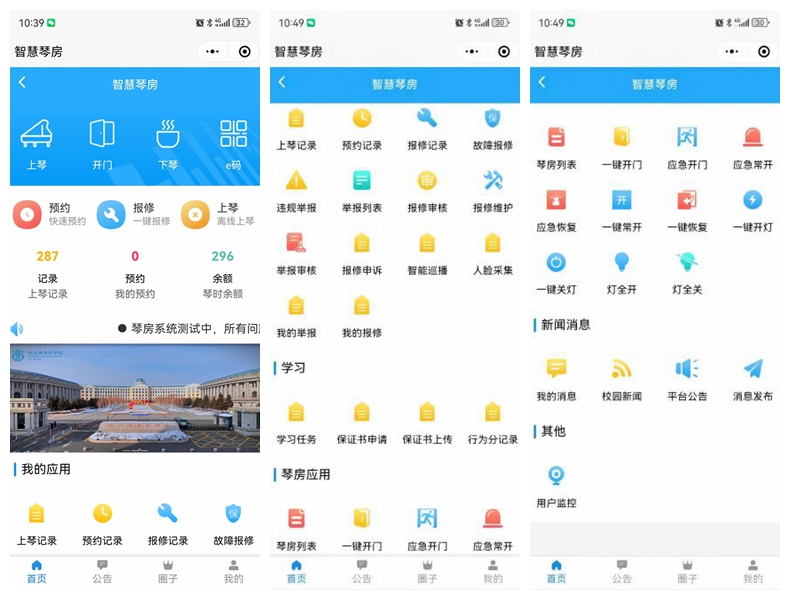Screen dimensions: 790x600
Task: Open the 人脸采集 face capture icon
Action: click(x=492, y=243)
